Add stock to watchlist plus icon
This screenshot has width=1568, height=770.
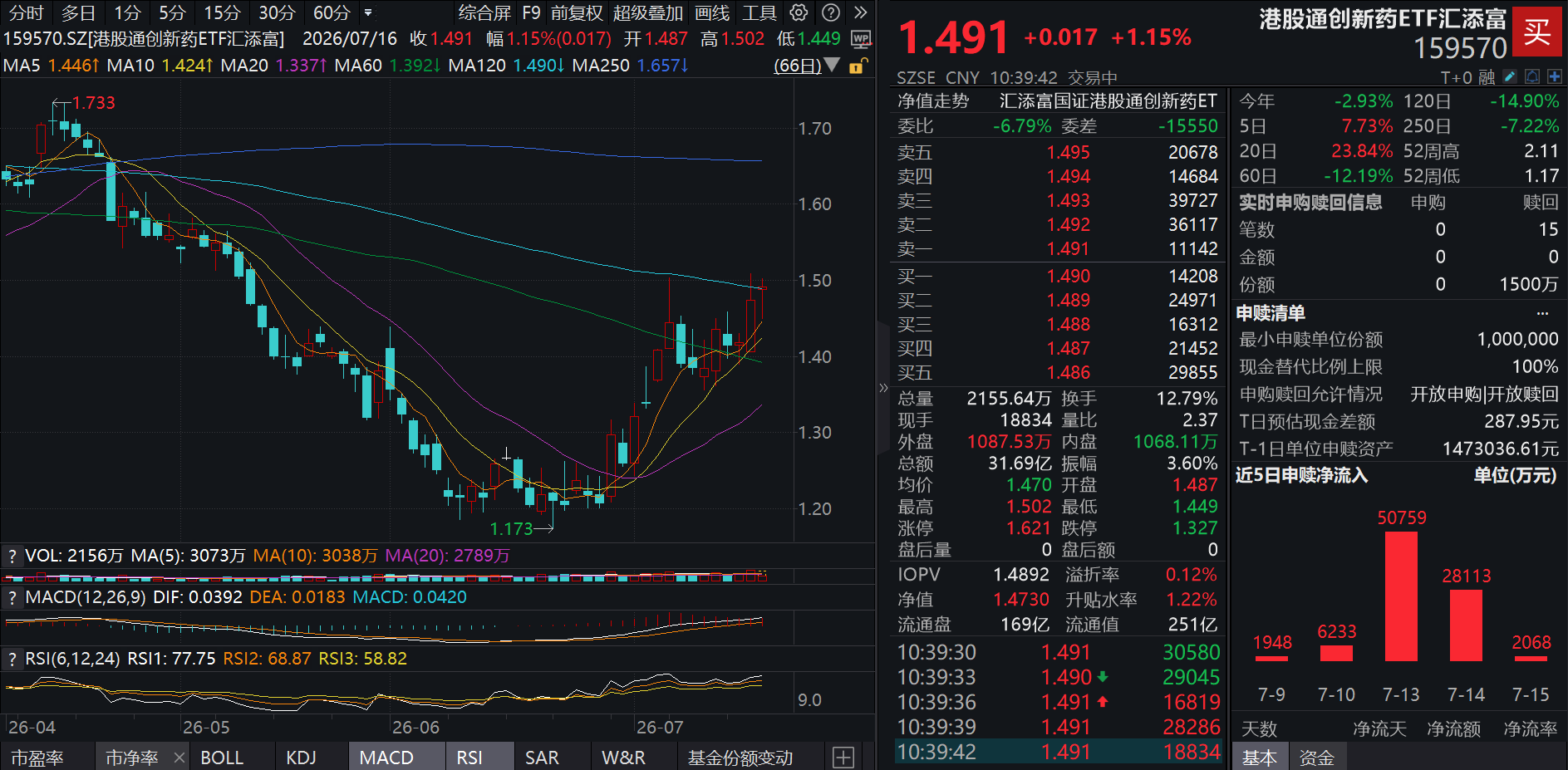click(x=1555, y=76)
